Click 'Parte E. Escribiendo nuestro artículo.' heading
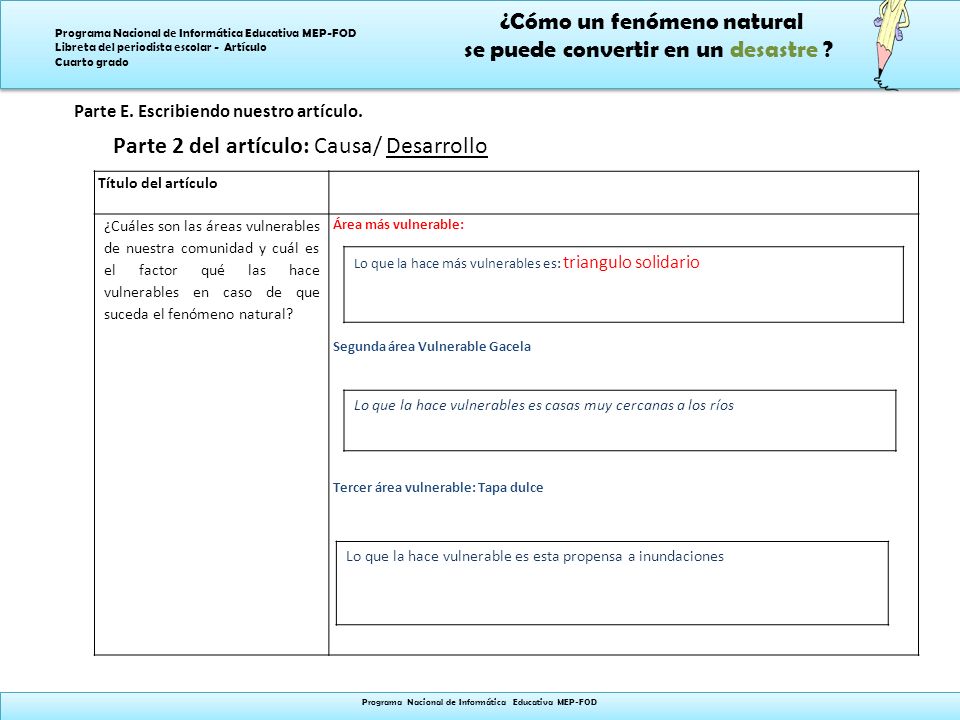 click(x=219, y=111)
